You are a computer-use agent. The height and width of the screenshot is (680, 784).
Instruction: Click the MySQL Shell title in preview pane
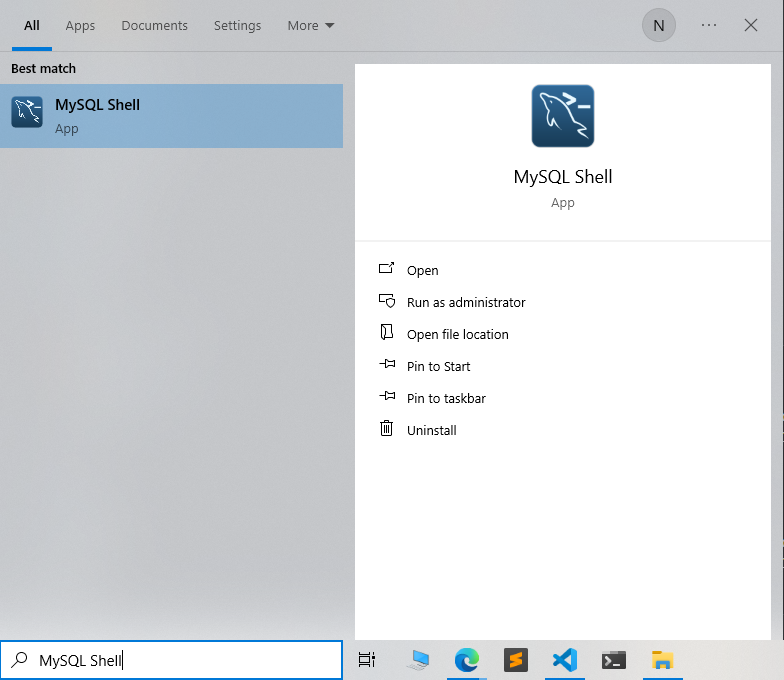(562, 176)
